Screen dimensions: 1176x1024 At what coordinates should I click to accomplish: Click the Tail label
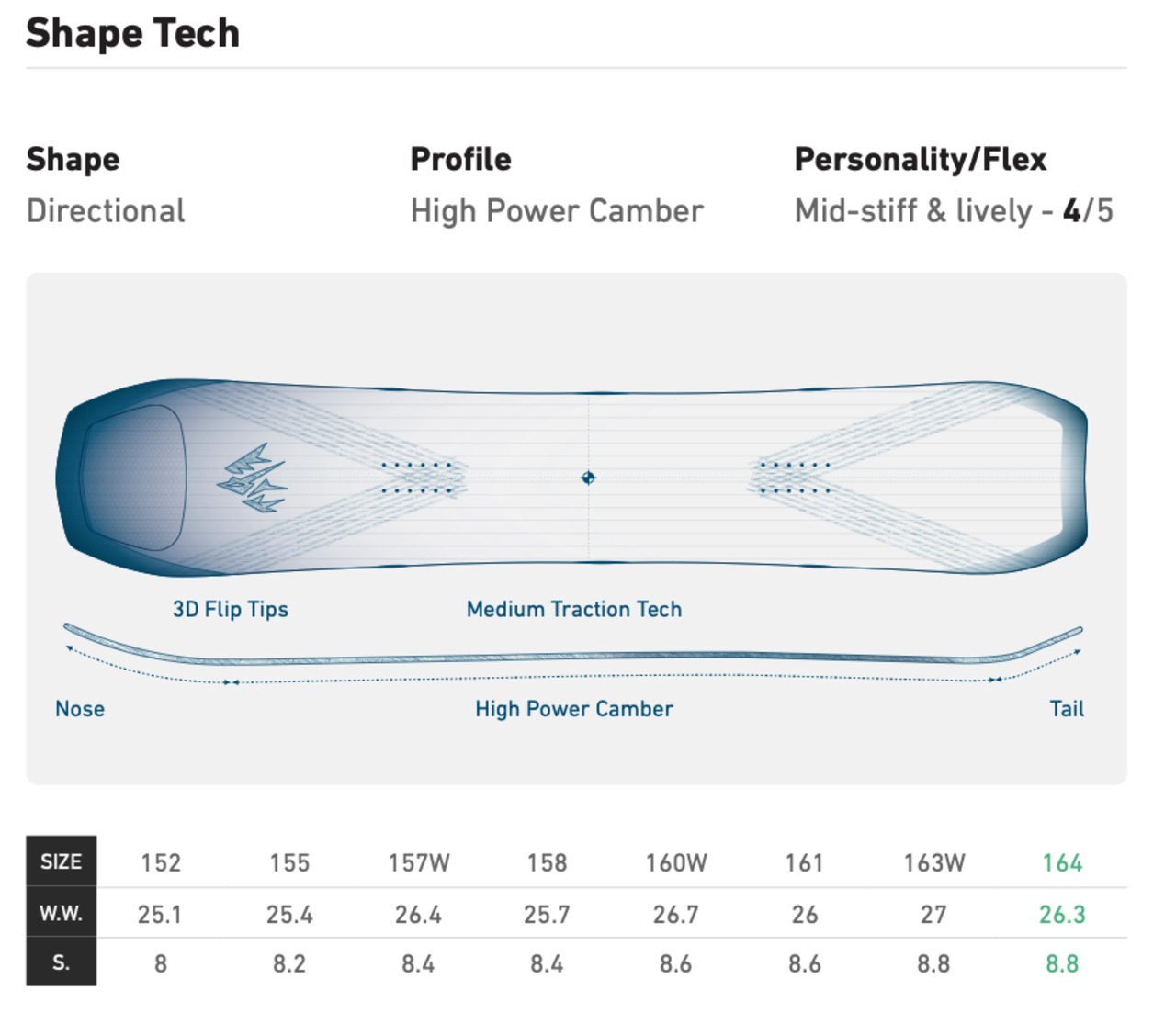(x=1067, y=709)
